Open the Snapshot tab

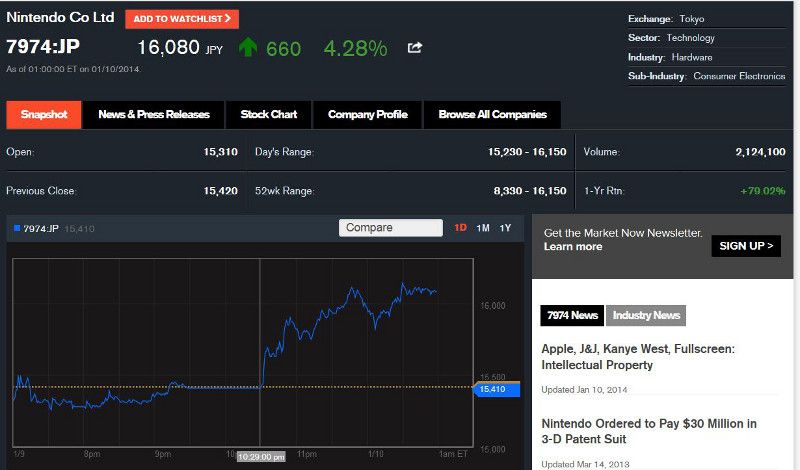pyautogui.click(x=43, y=115)
